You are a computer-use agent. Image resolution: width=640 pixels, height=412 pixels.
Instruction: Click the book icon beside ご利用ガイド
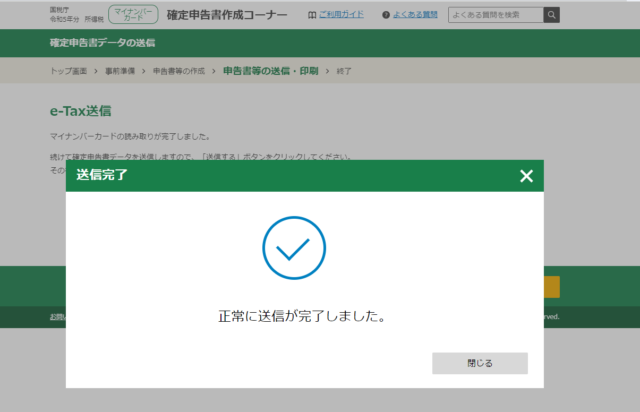(312, 15)
